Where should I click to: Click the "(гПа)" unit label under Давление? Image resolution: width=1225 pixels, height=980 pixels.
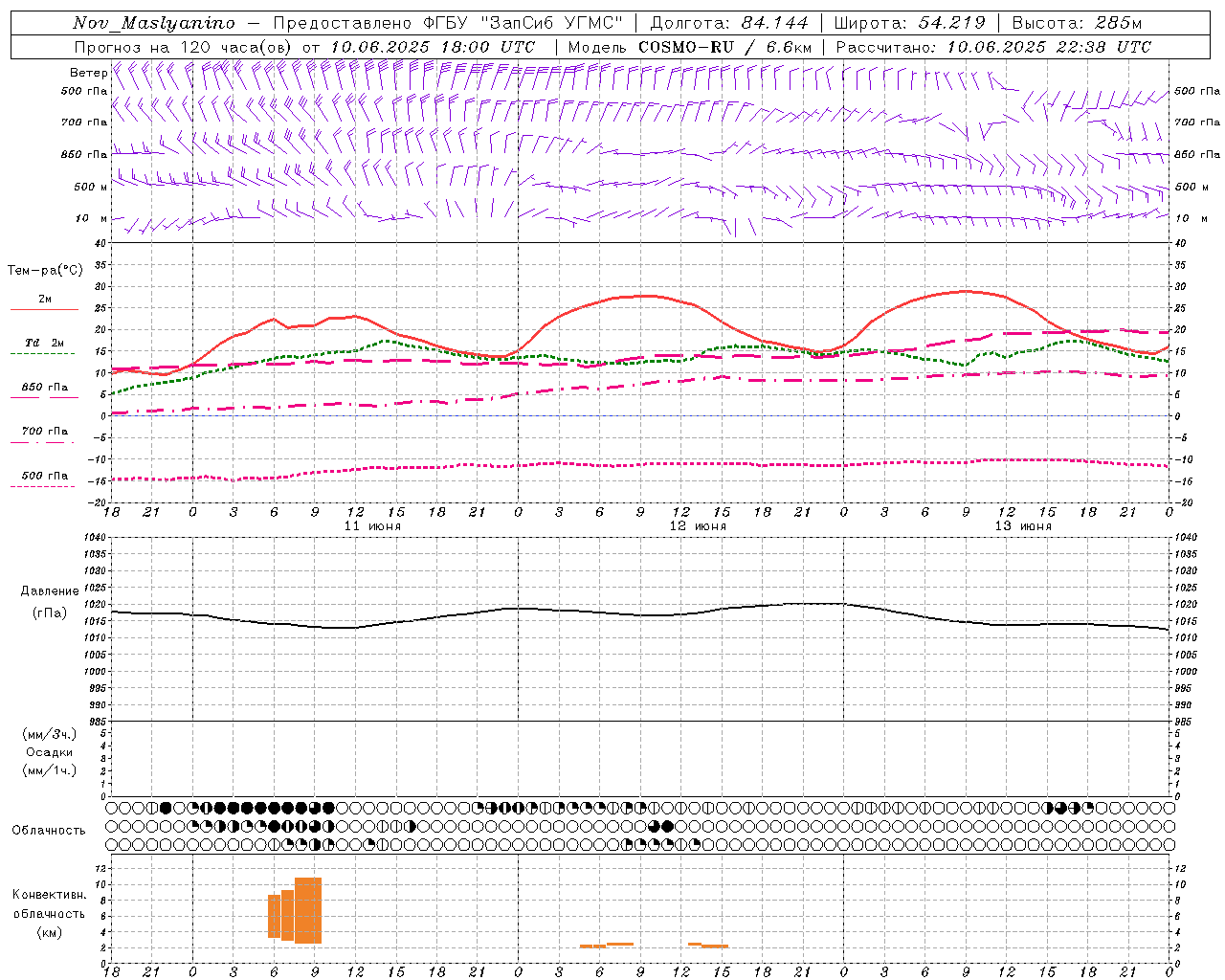(50, 612)
